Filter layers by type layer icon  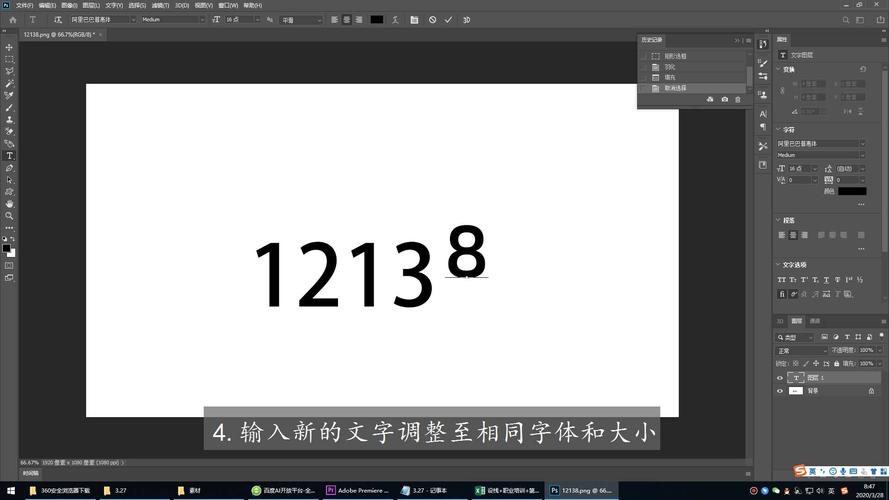pyautogui.click(x=847, y=337)
